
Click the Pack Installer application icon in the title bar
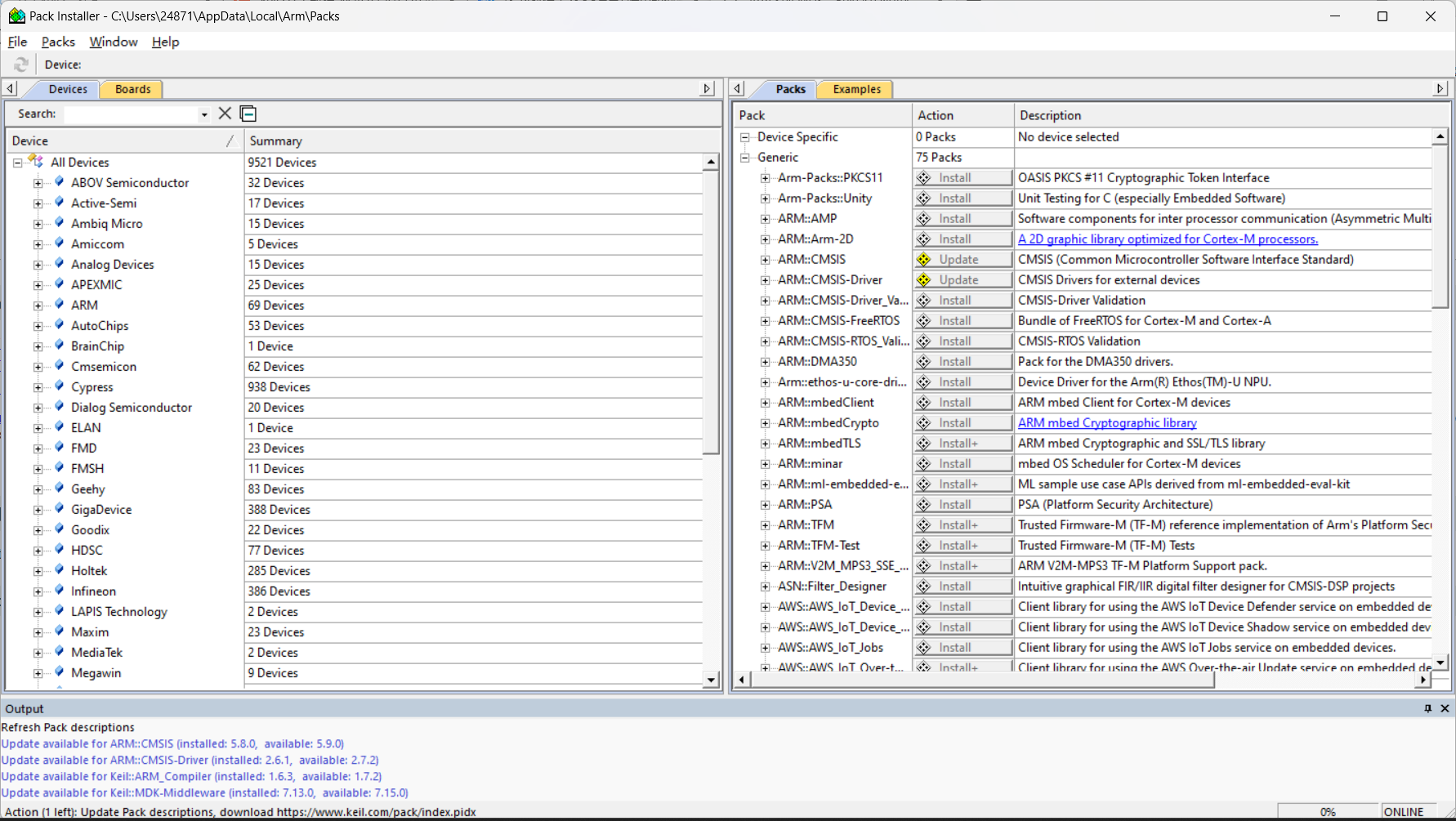coord(16,16)
